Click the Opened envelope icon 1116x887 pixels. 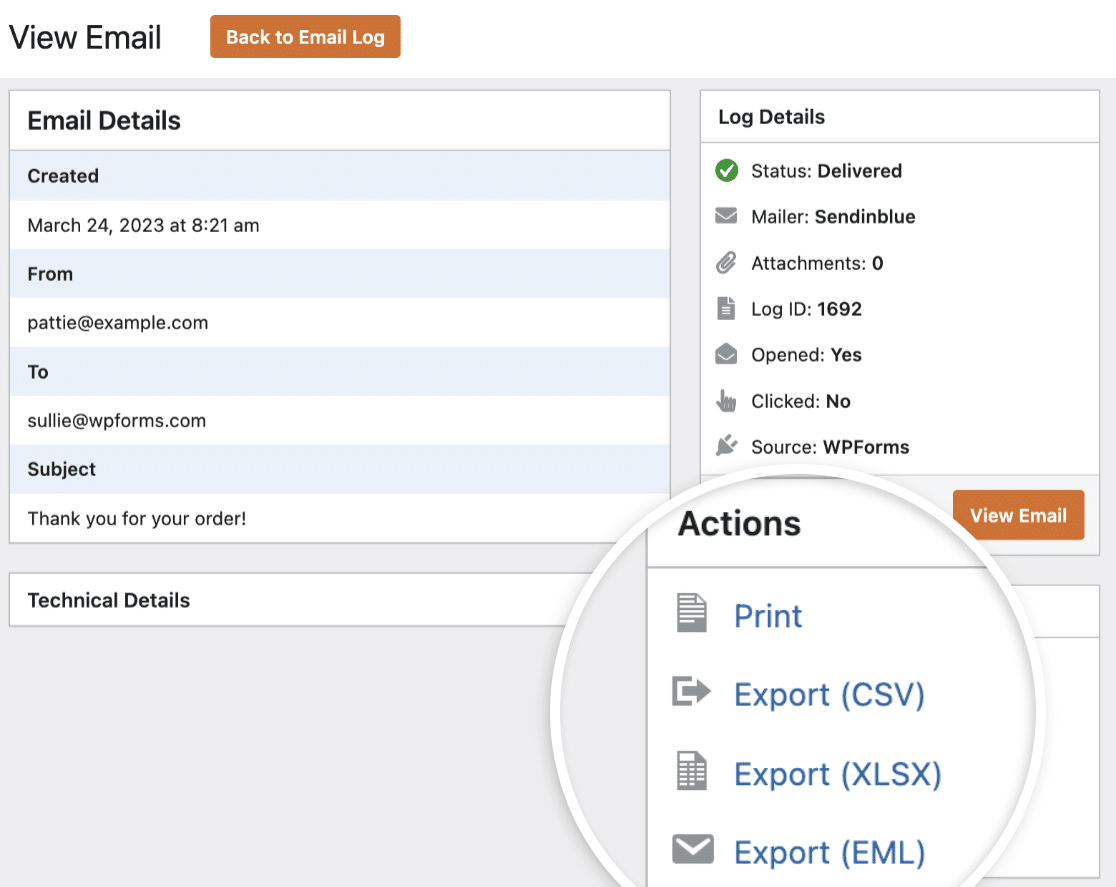click(x=726, y=354)
